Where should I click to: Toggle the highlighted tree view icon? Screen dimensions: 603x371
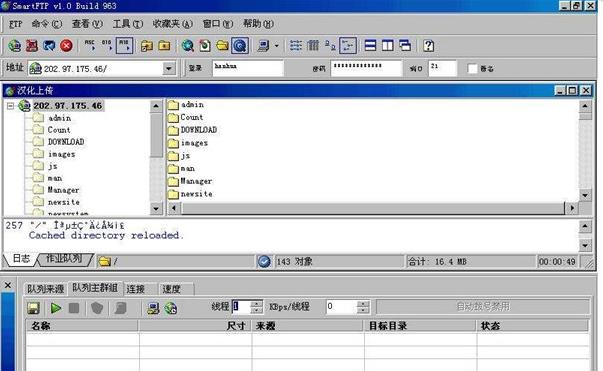point(348,45)
